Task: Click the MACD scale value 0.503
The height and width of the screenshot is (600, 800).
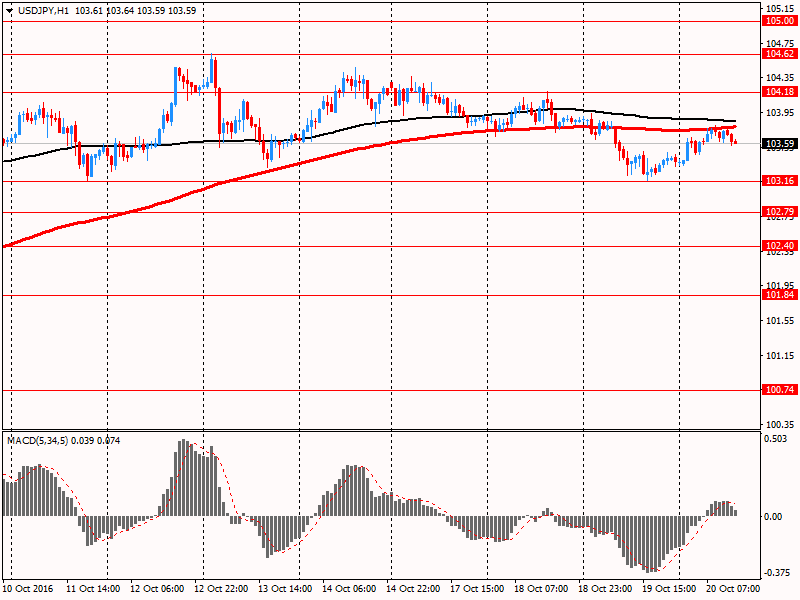Action: pos(776,439)
